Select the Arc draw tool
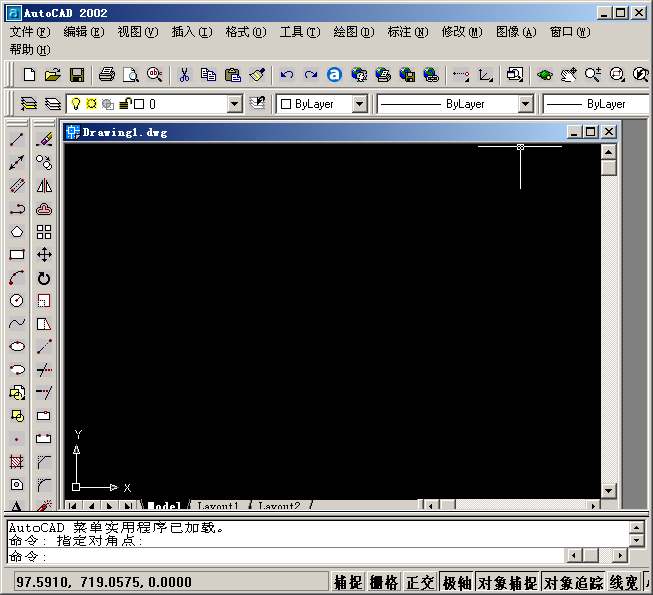 pos(17,278)
